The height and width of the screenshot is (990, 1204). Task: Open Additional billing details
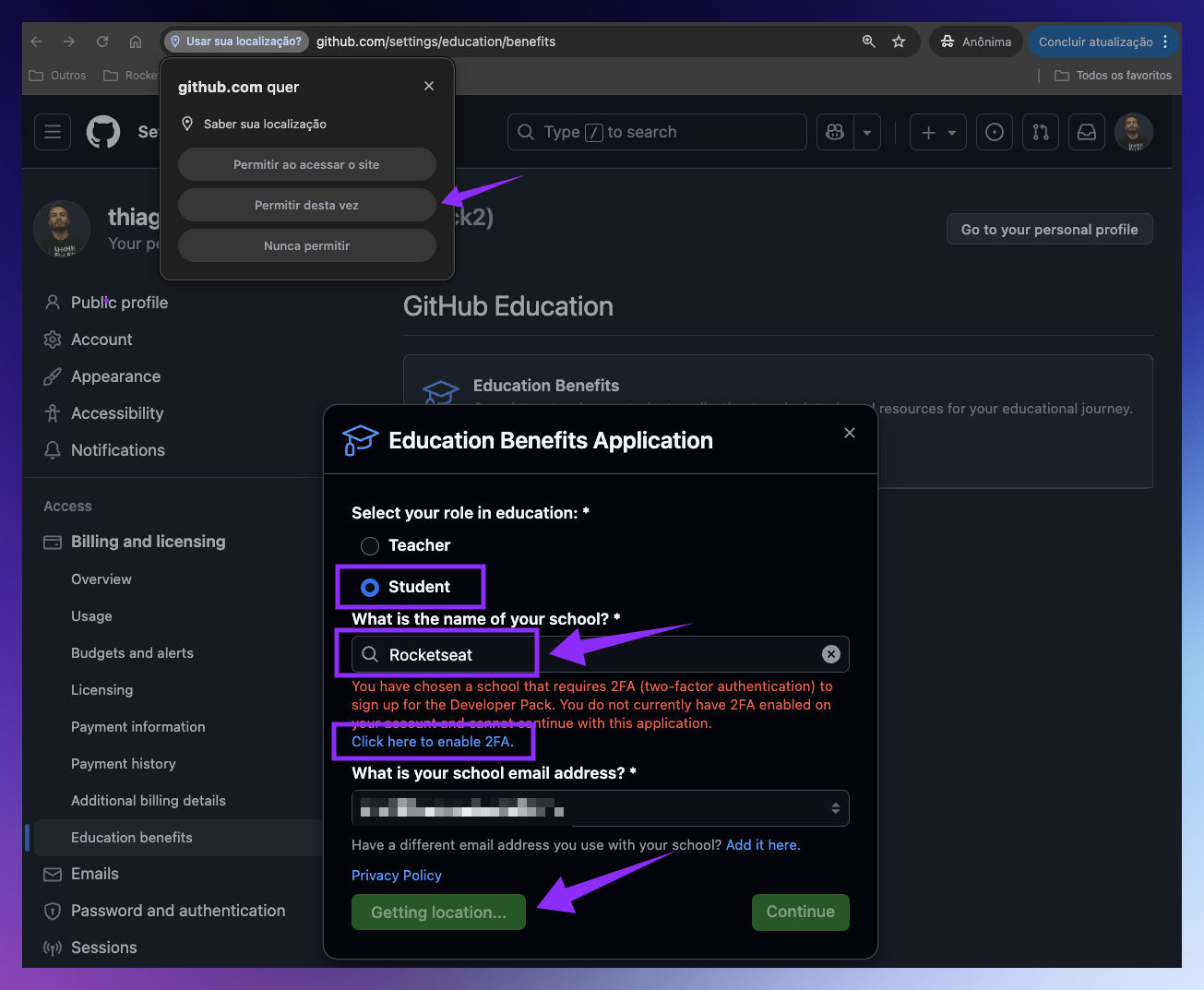149,801
